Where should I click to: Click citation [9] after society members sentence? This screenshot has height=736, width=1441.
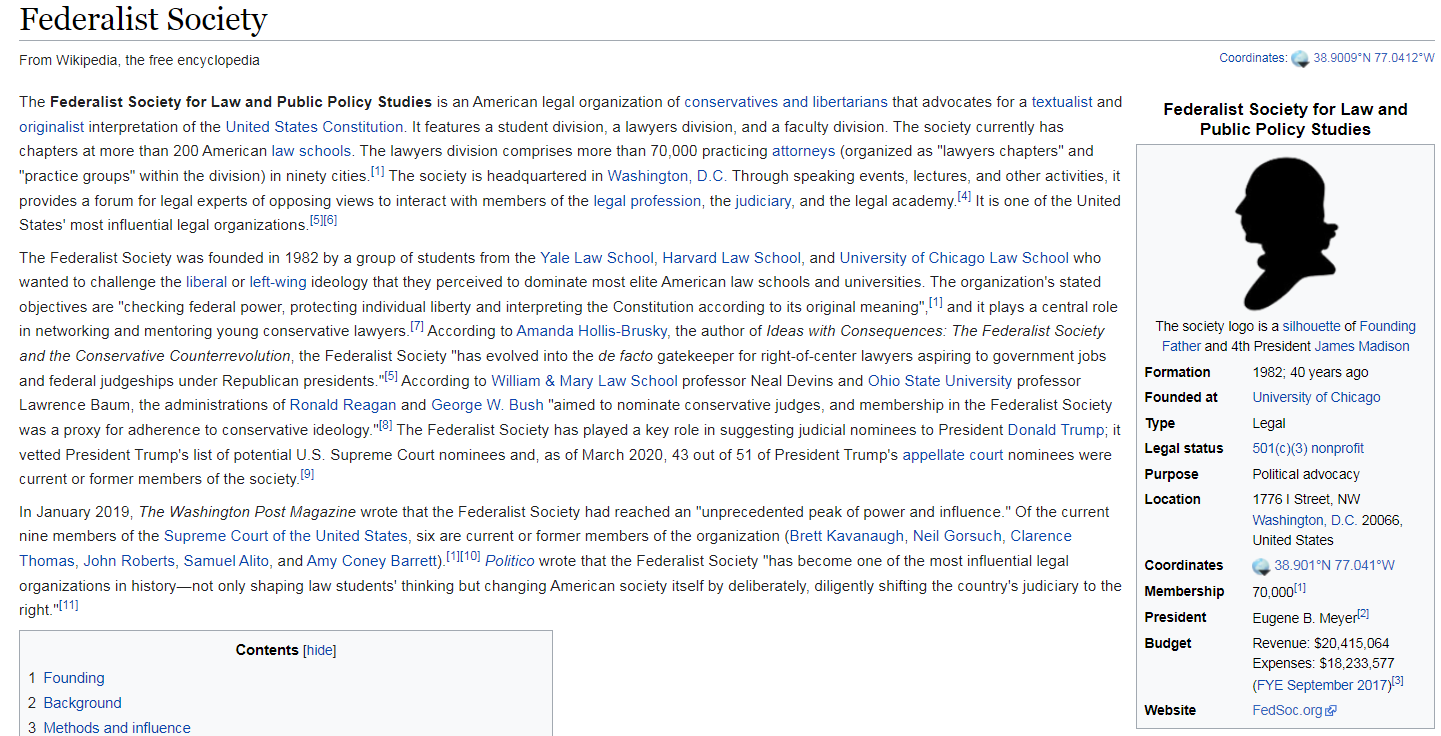pos(307,474)
